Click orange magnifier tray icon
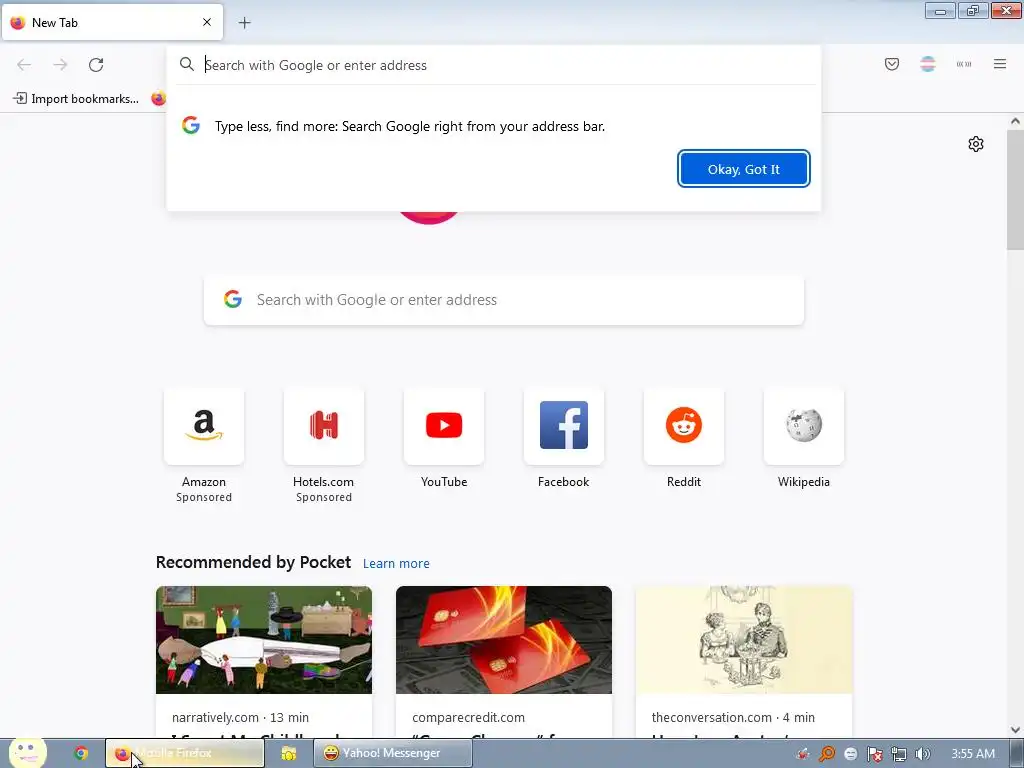 827,754
